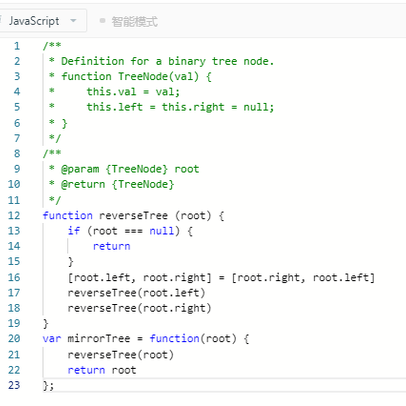Screen dimensions: 406x406
Task: Click line number 20 in gutter
Action: 14,338
